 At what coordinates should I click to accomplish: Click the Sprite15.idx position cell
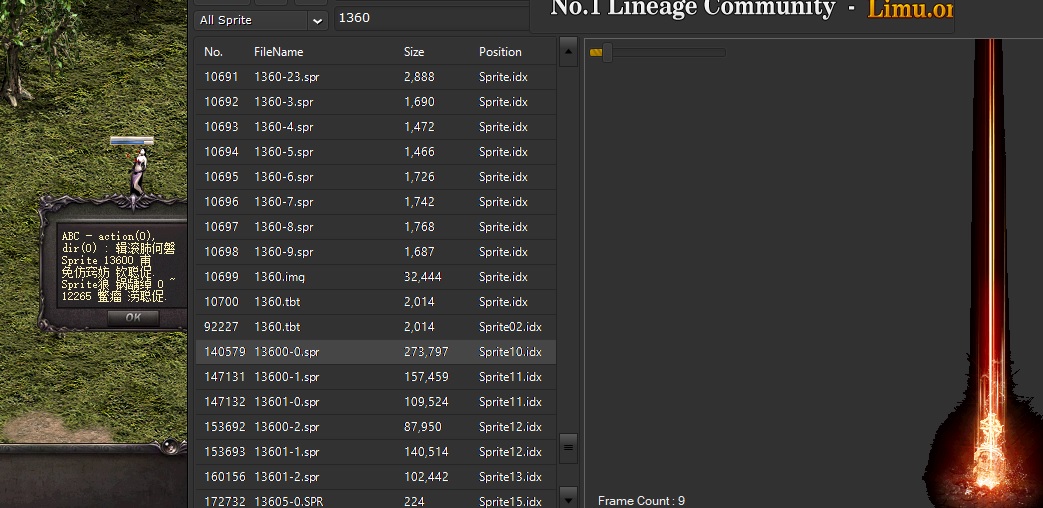[x=510, y=501]
